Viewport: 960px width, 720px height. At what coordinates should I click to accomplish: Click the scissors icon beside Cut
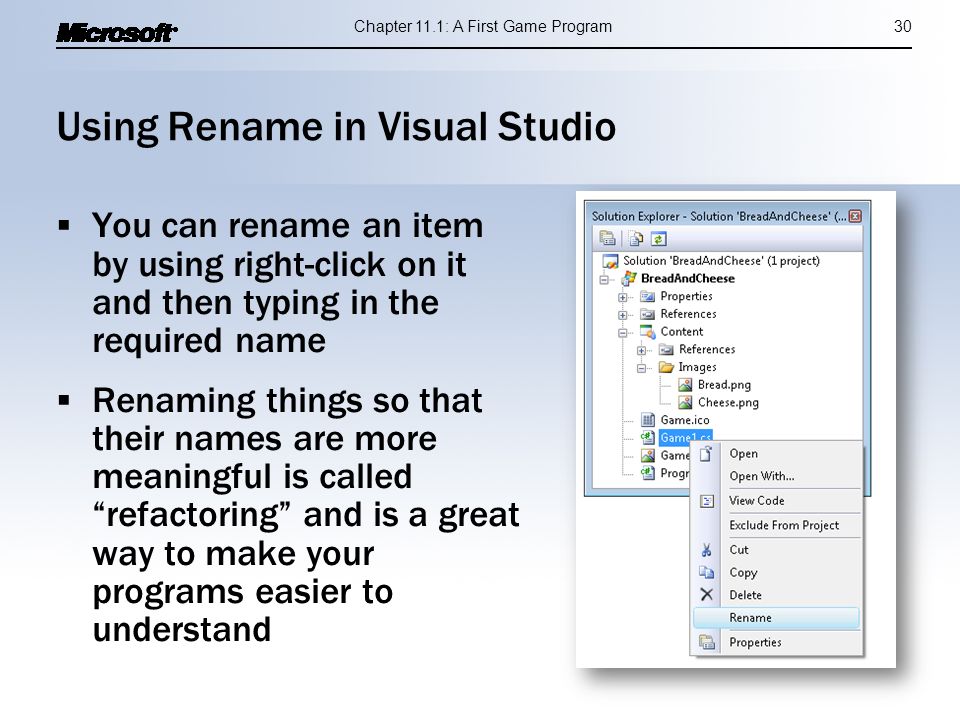707,550
